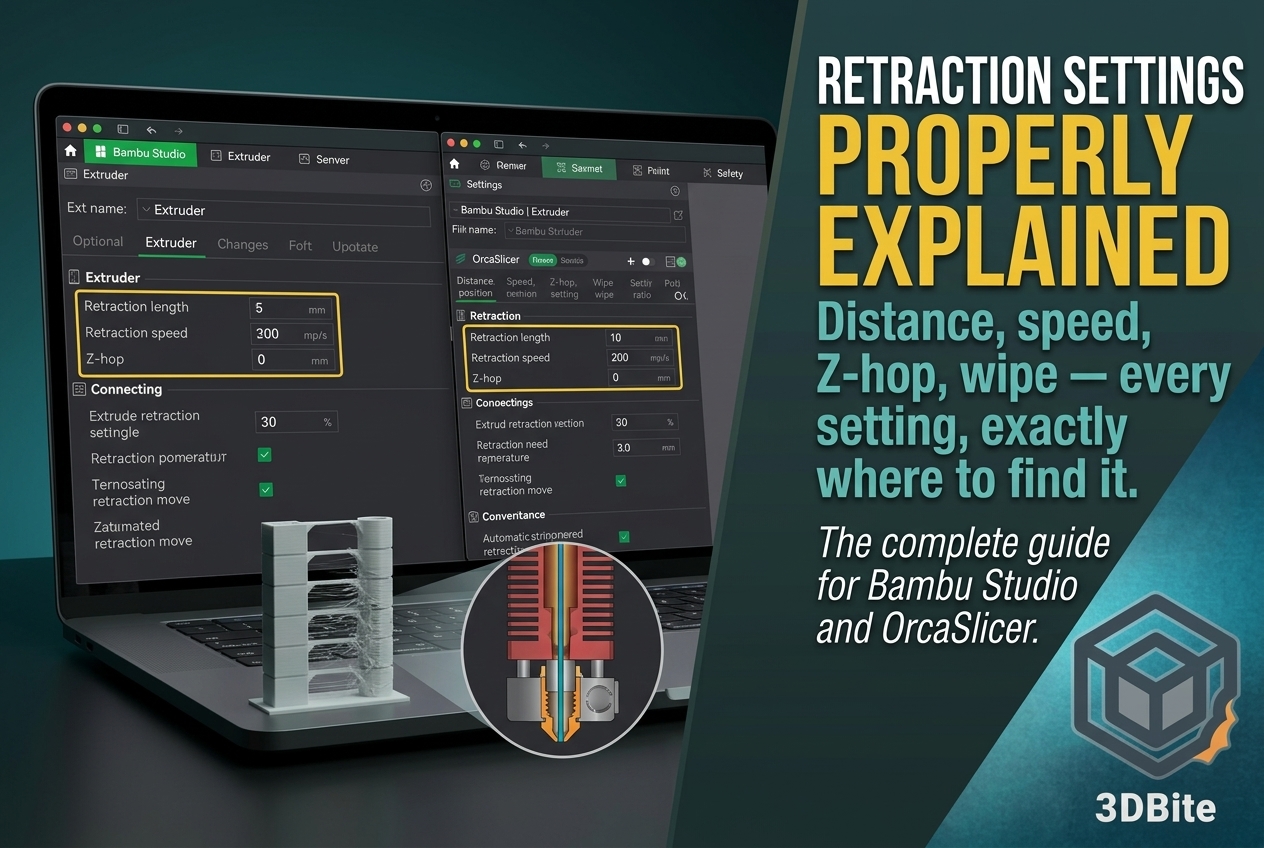The height and width of the screenshot is (848, 1264).
Task: Switch to the Settir ratio tab
Action: (x=641, y=290)
